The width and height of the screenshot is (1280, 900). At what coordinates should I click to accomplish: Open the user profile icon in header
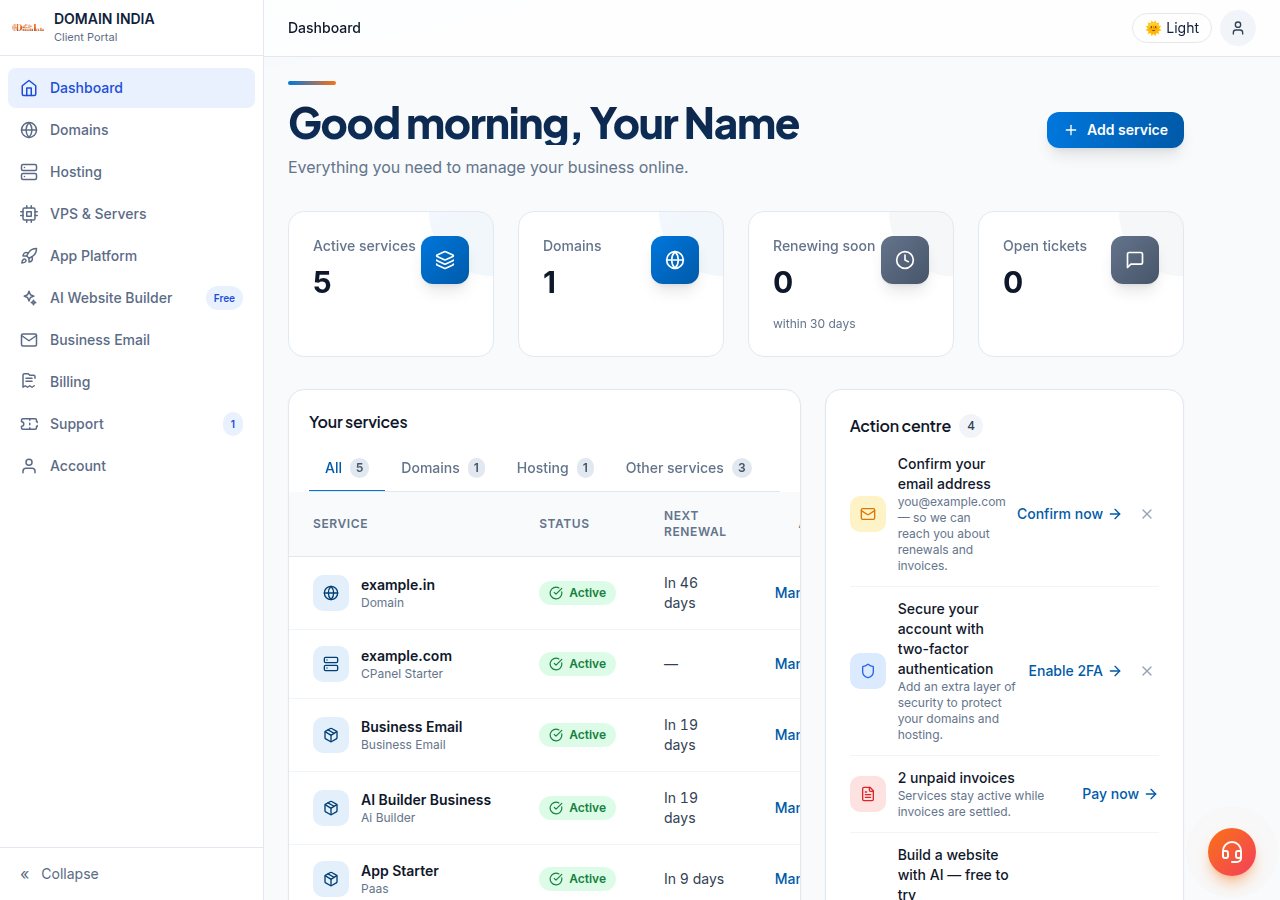(1238, 28)
